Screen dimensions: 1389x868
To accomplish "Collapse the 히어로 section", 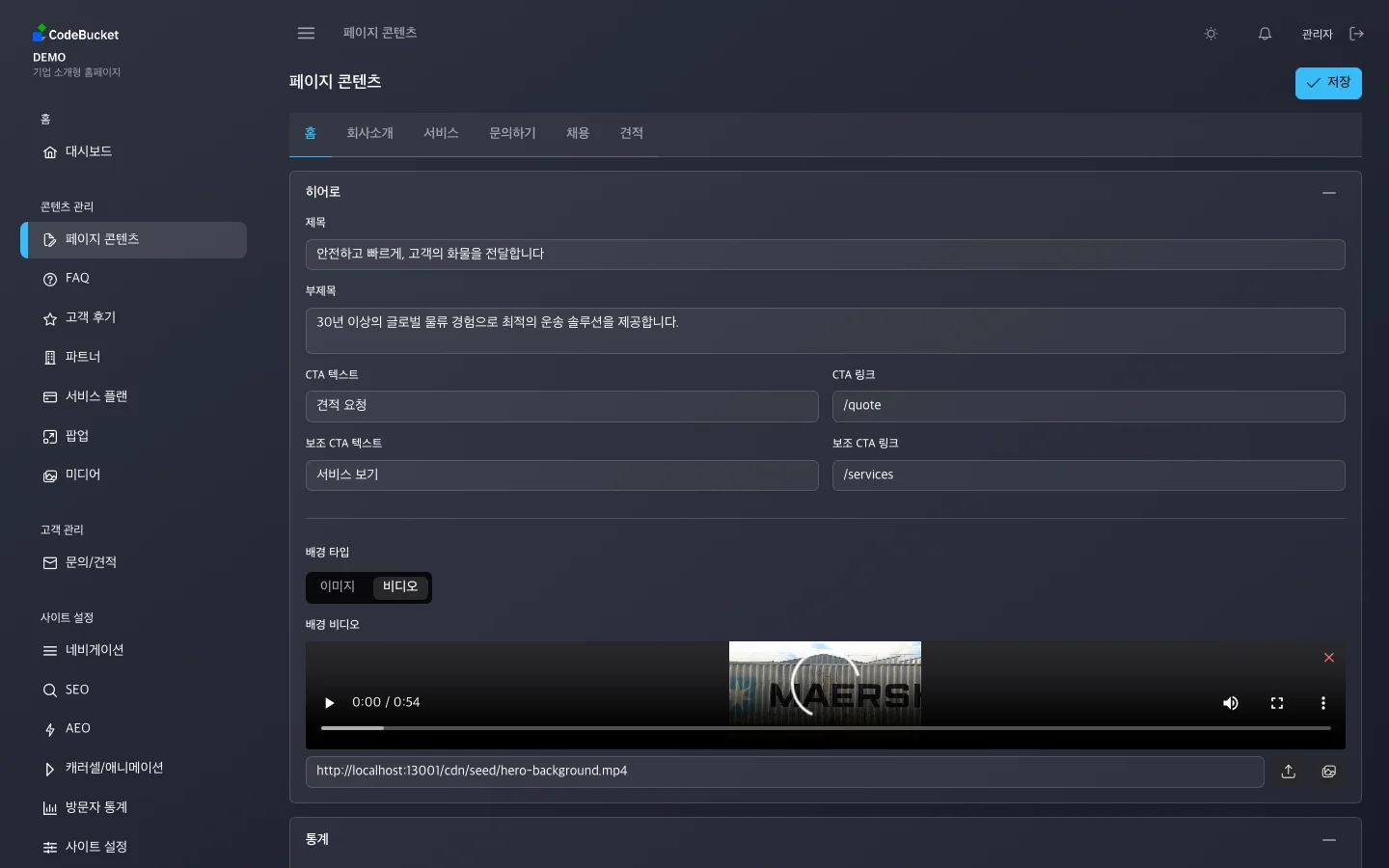I will [x=1329, y=193].
